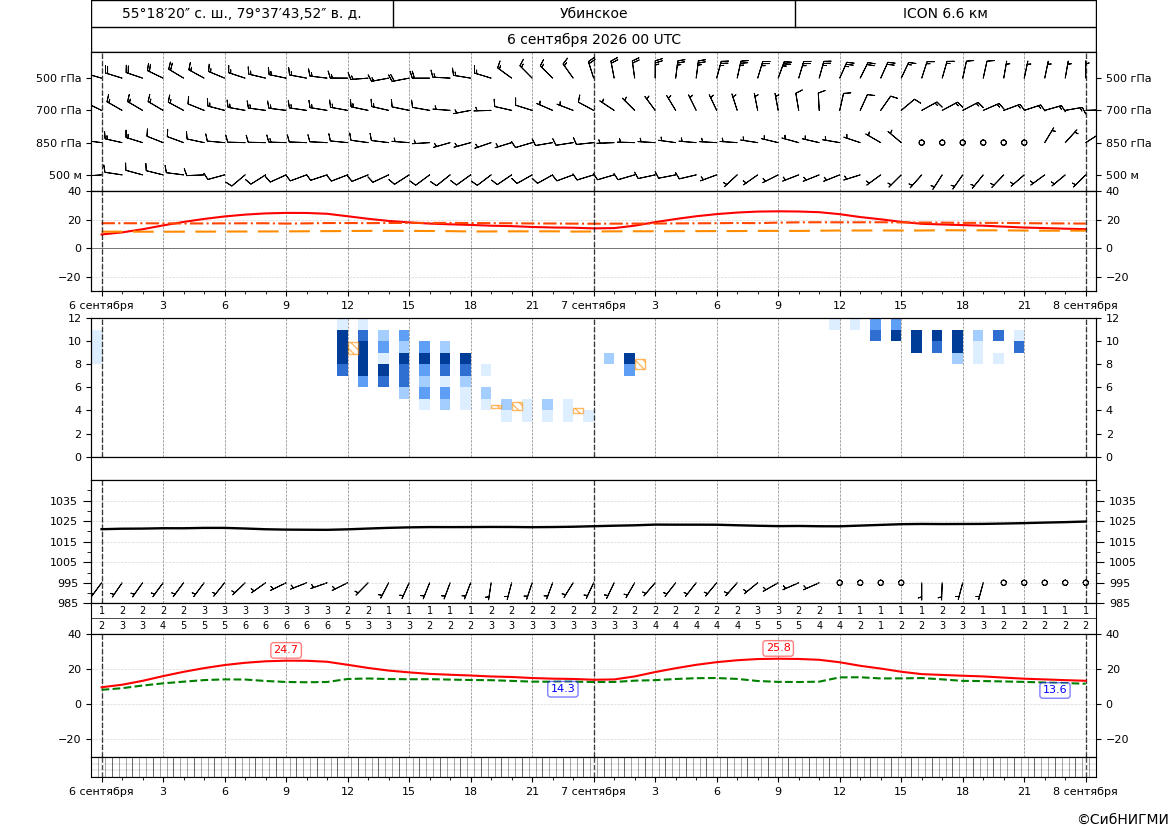The height and width of the screenshot is (827, 1169).
Task: Click the 500 гПа left axis label
Action: point(59,78)
